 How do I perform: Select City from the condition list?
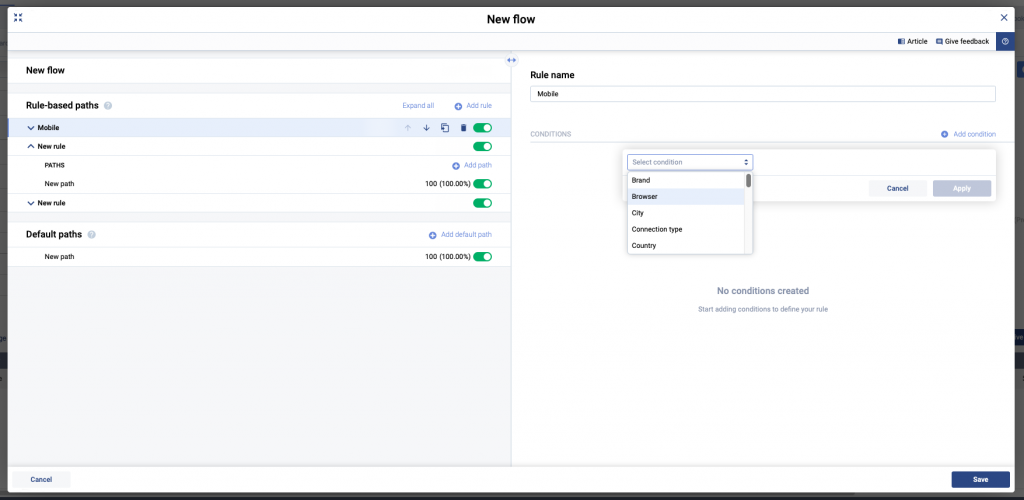click(686, 213)
